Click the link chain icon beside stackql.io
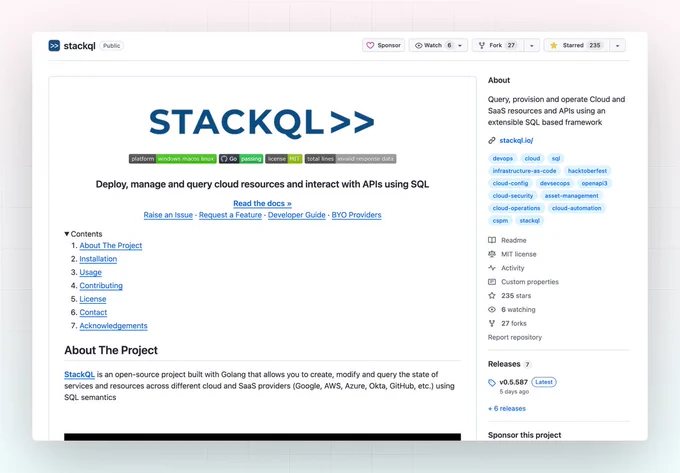680x473 pixels. 492,140
